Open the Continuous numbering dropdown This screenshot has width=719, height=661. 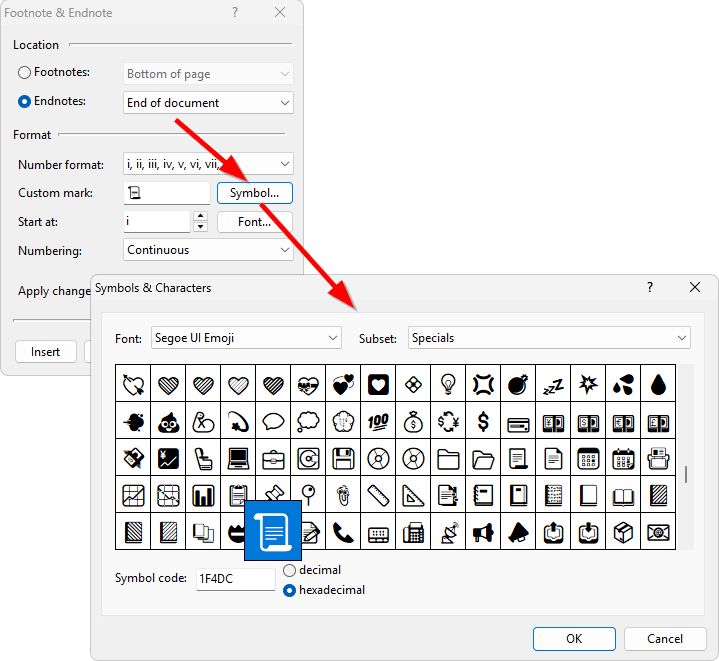click(x=208, y=250)
